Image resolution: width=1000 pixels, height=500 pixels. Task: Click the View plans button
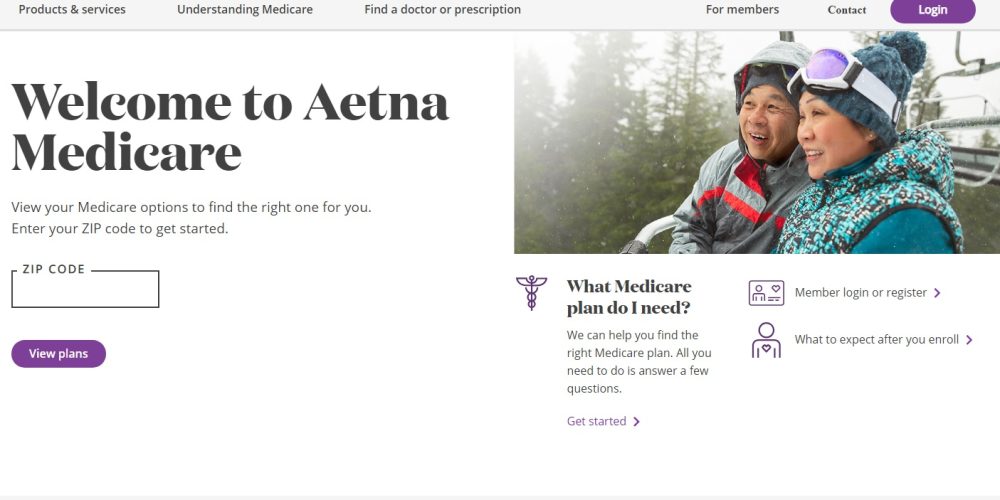(x=58, y=354)
